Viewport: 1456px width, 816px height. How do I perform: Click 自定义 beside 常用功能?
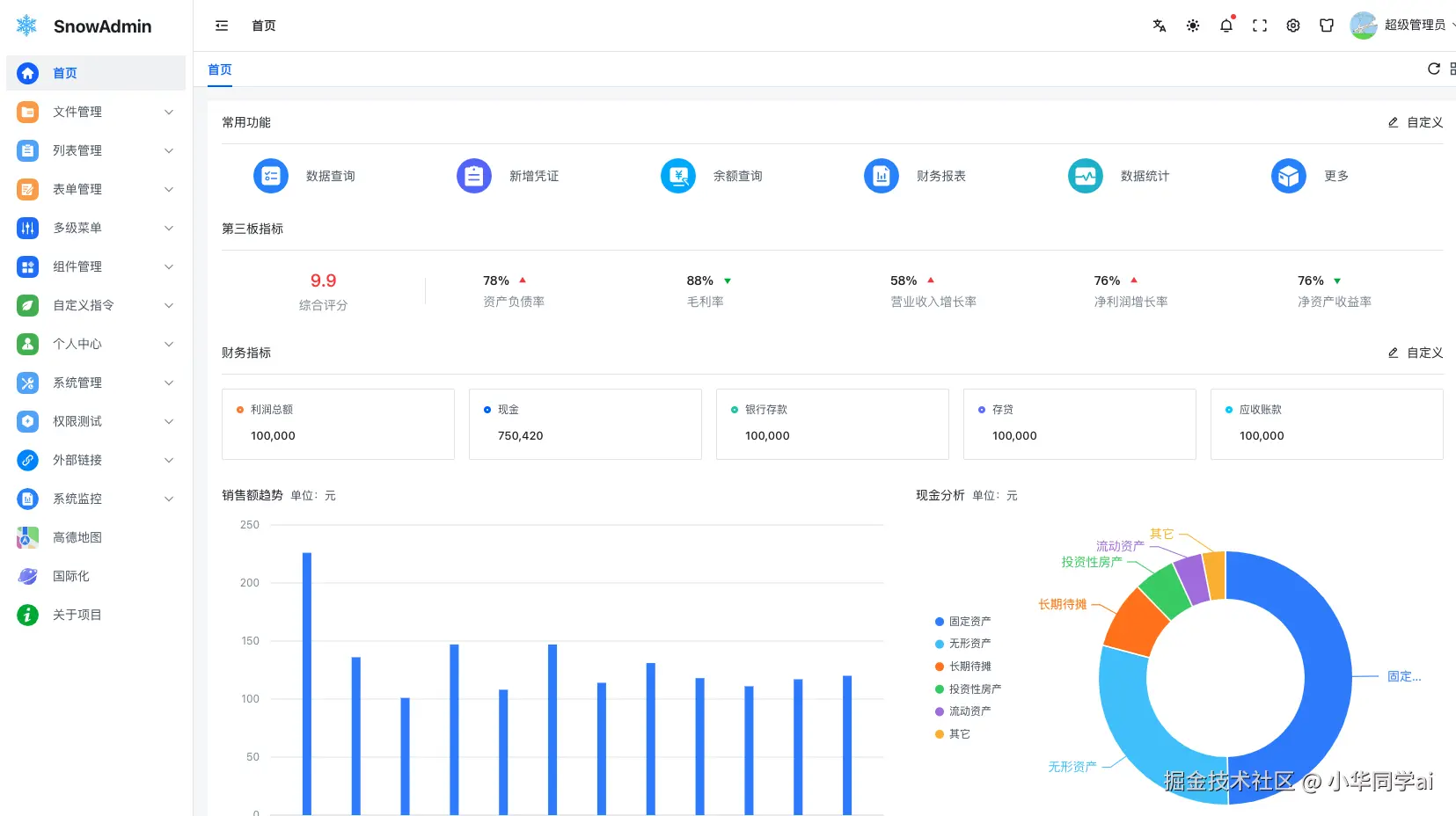1416,122
